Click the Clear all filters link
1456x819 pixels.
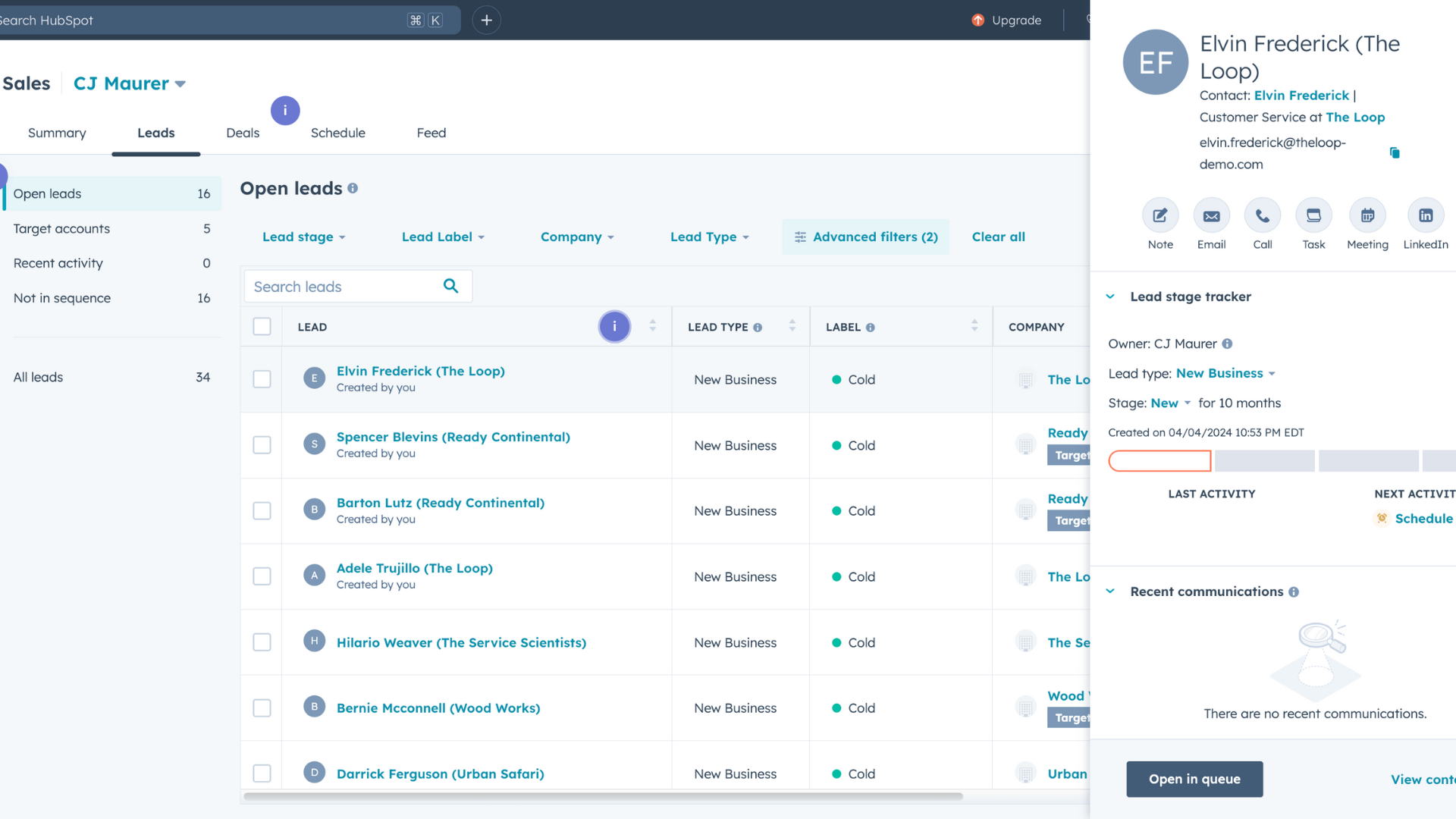[998, 237]
